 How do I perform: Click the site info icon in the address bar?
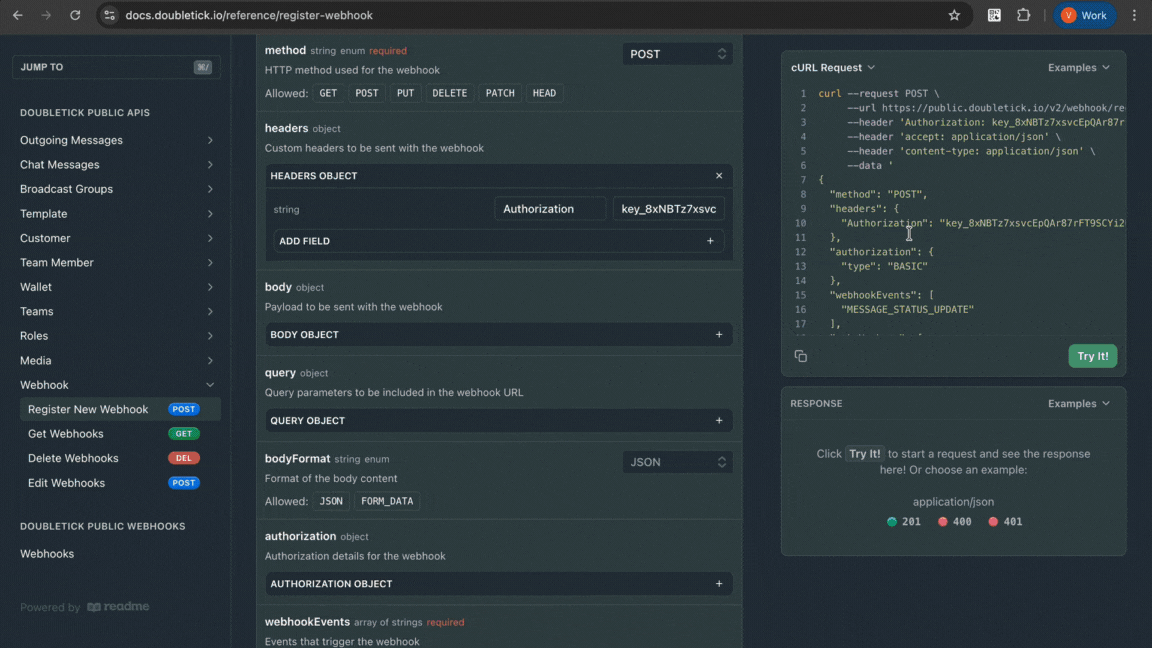point(110,15)
